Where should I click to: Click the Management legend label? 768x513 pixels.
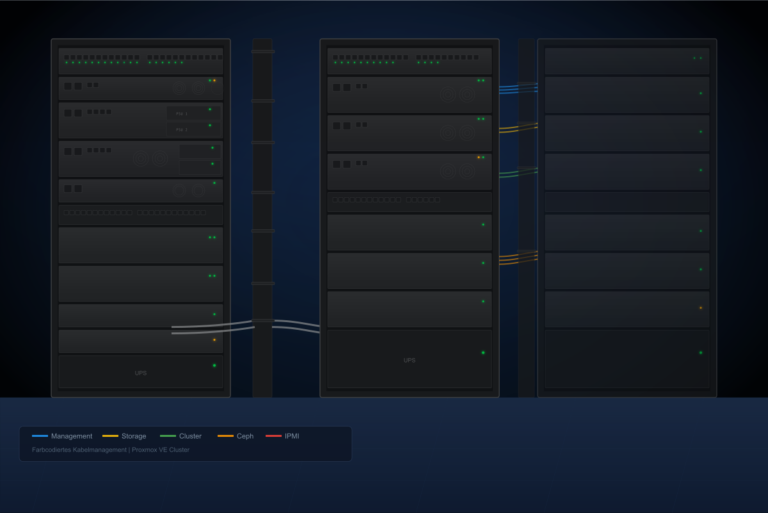[x=71, y=436]
